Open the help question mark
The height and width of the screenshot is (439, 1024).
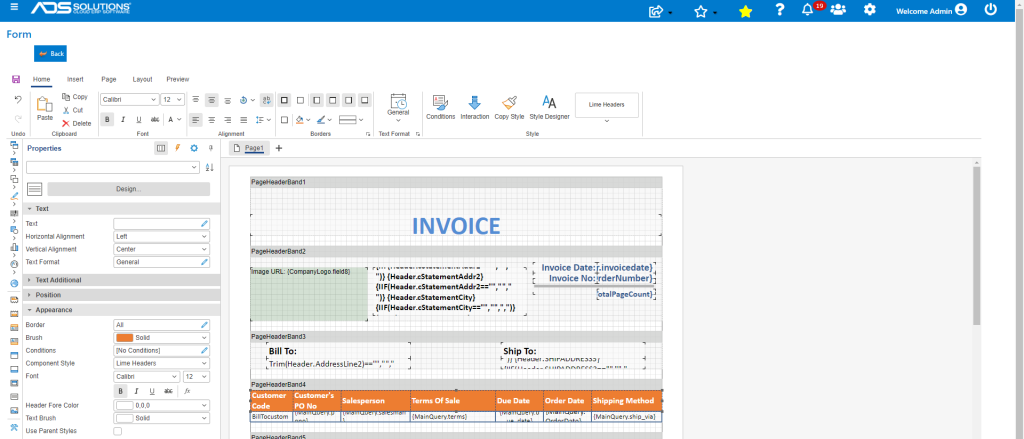click(779, 10)
